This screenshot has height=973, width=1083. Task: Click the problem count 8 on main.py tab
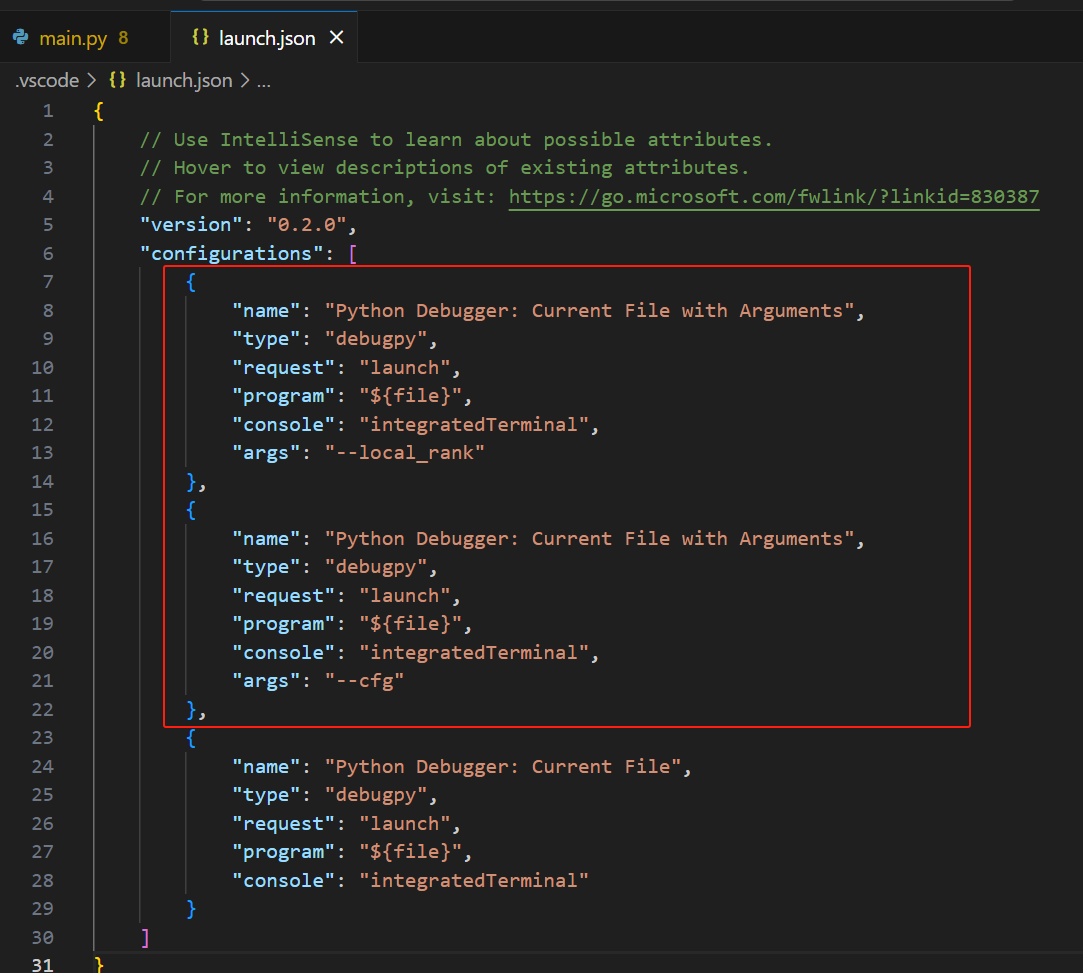(x=123, y=39)
